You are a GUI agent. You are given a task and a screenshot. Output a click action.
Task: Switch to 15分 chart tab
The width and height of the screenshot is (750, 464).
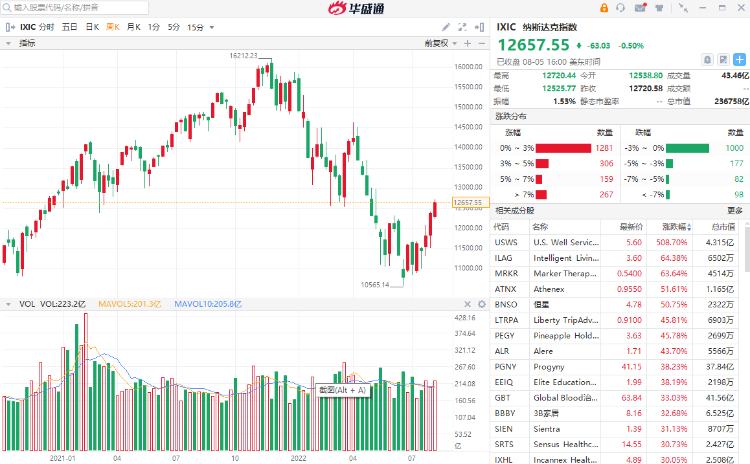pyautogui.click(x=195, y=27)
